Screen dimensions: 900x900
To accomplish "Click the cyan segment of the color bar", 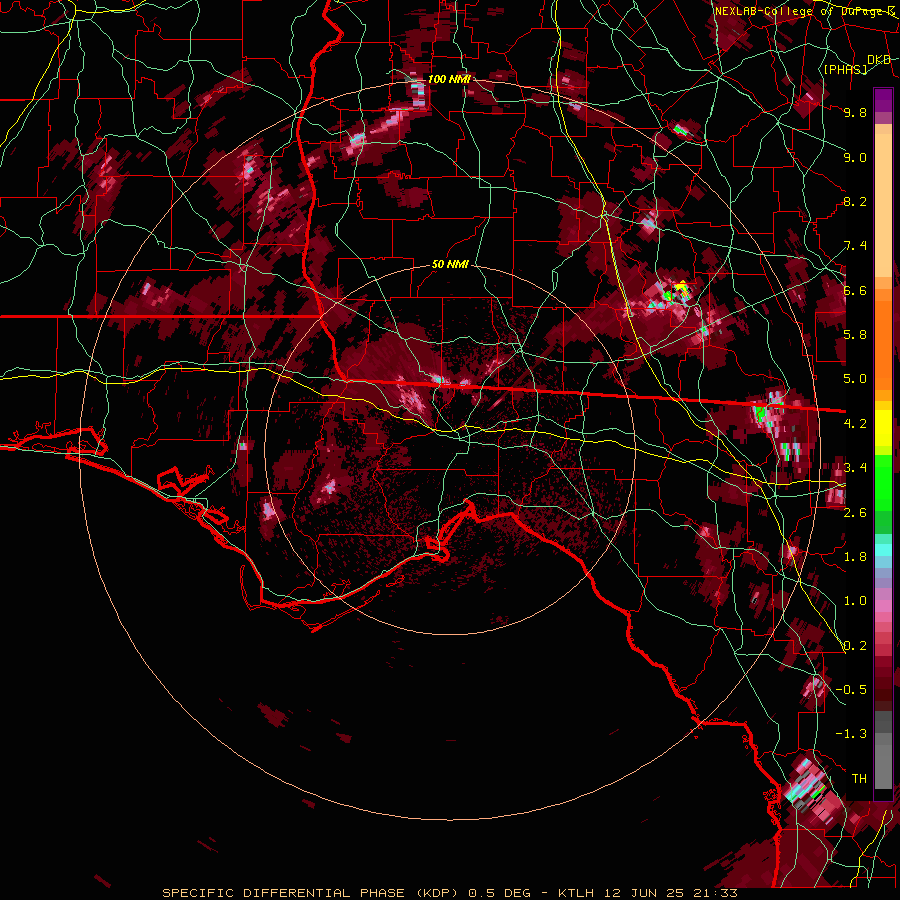I will [883, 550].
